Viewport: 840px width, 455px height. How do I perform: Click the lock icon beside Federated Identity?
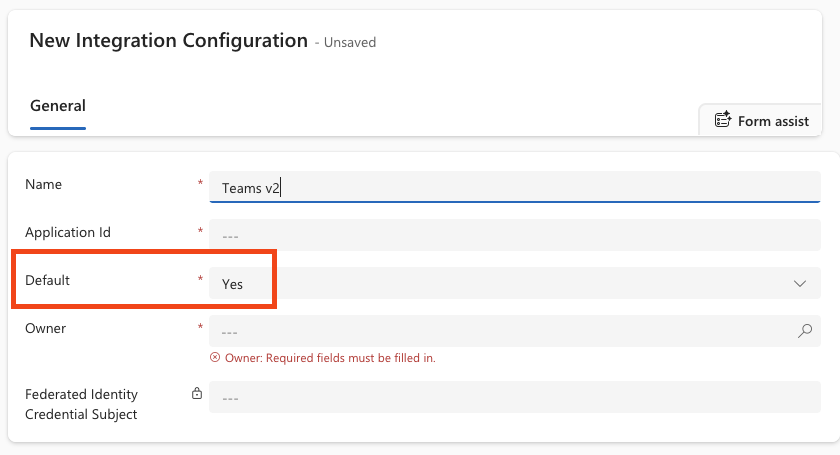[198, 394]
